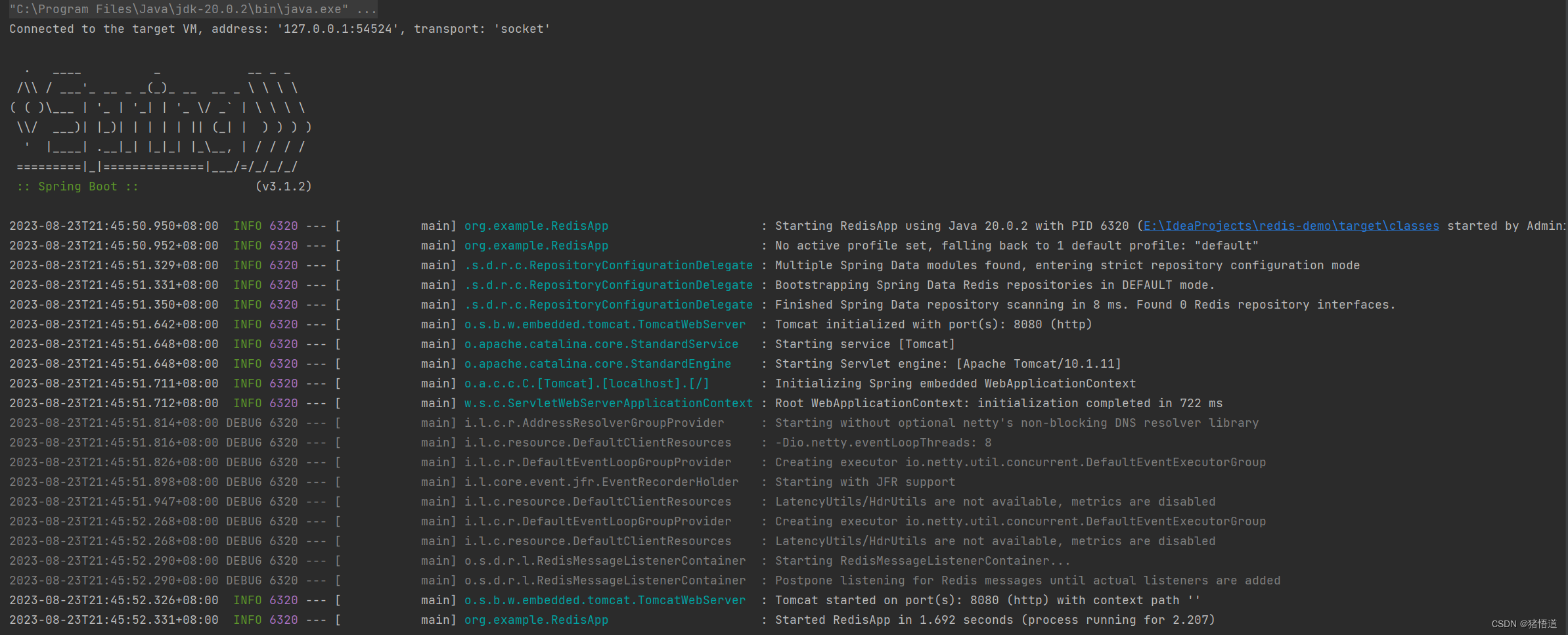Select 'No active profile set' message
The width and height of the screenshot is (1568, 635).
pos(1017,246)
